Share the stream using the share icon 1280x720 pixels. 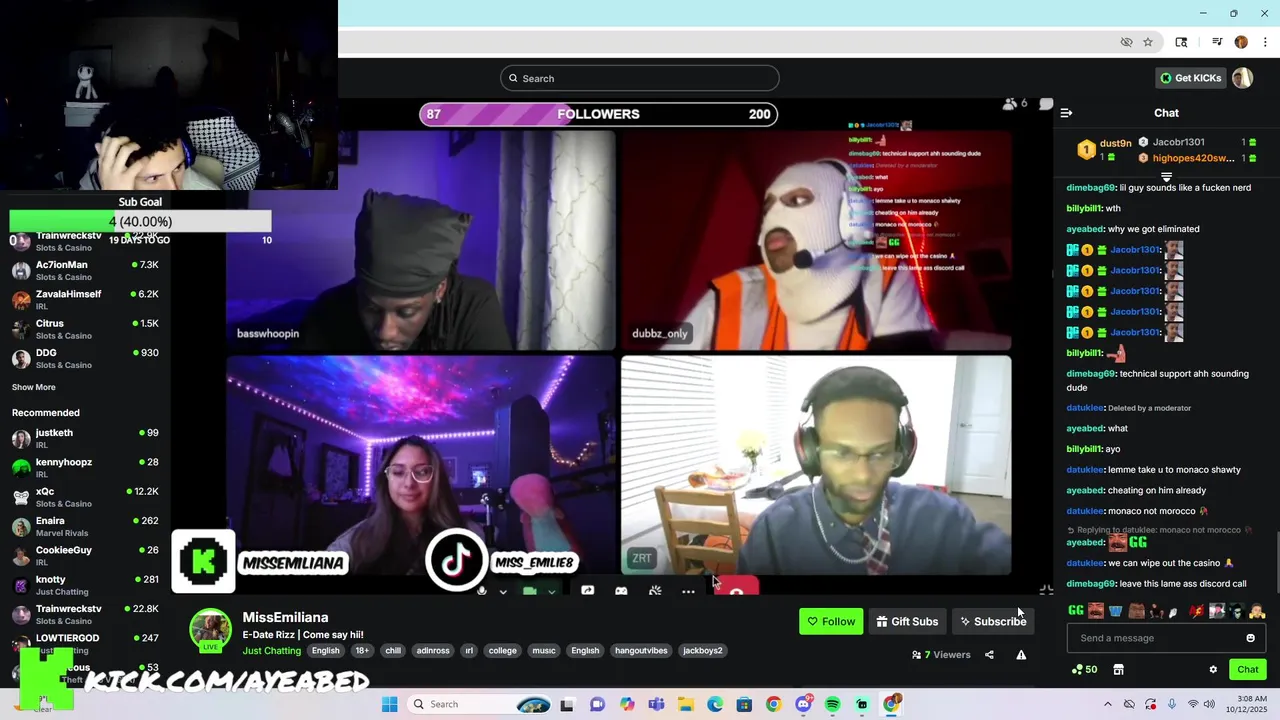989,655
